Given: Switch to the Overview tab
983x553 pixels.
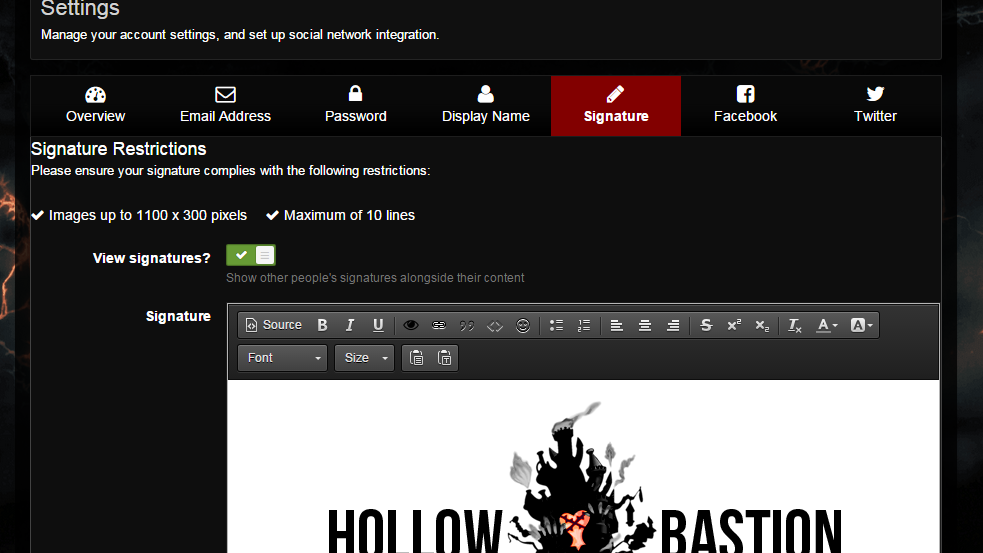Looking at the screenshot, I should (x=95, y=105).
